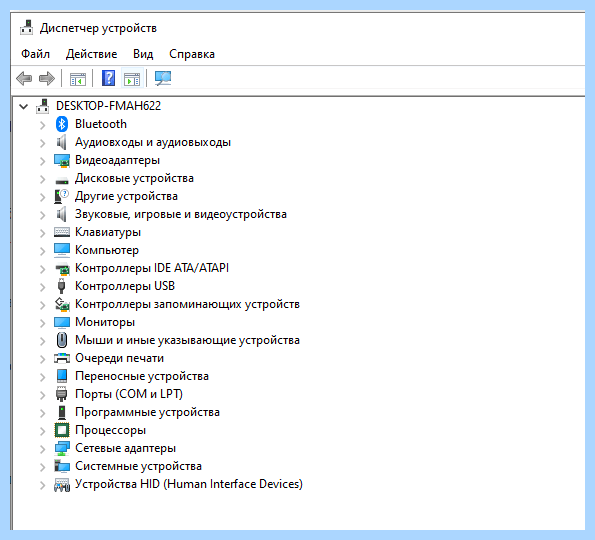Click the Компьютер monitor icon
Screen dimensions: 595x540
point(62,250)
